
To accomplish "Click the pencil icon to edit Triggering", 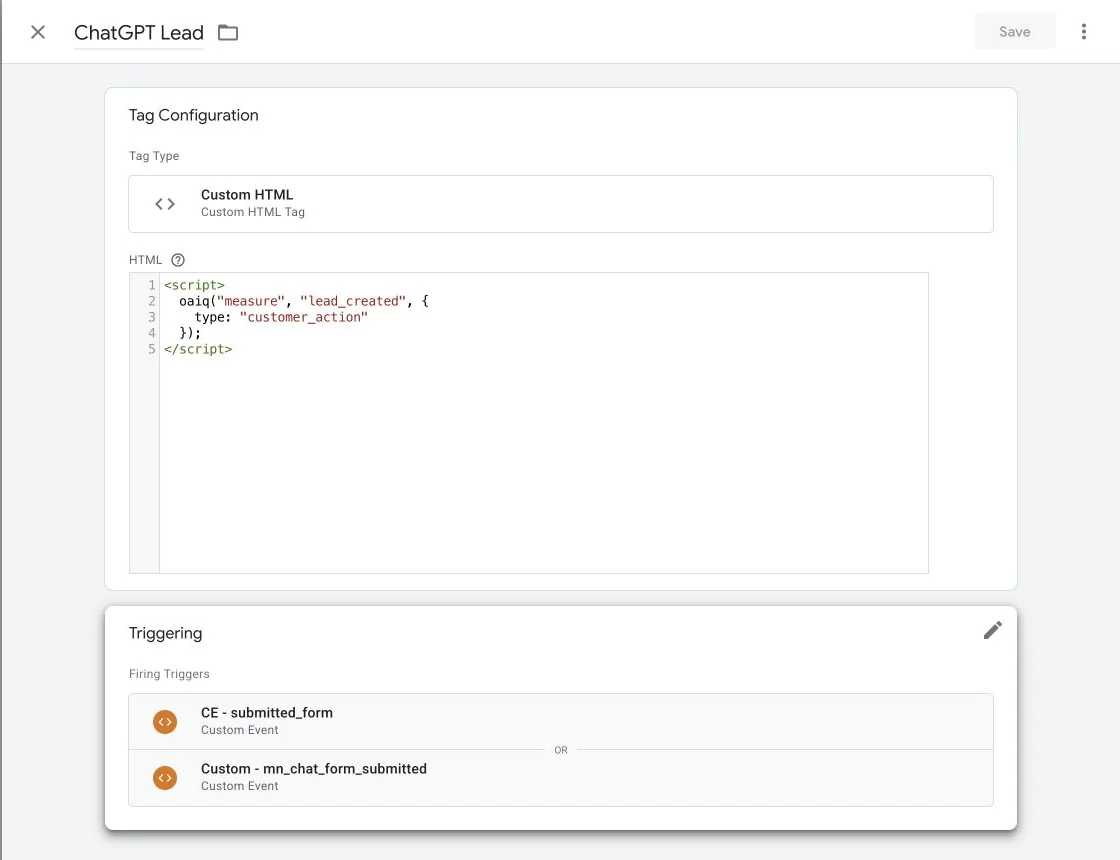I will tap(992, 630).
